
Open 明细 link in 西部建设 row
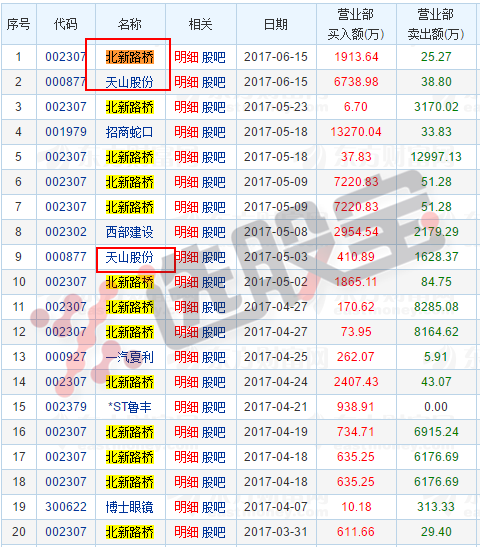[x=186, y=232]
